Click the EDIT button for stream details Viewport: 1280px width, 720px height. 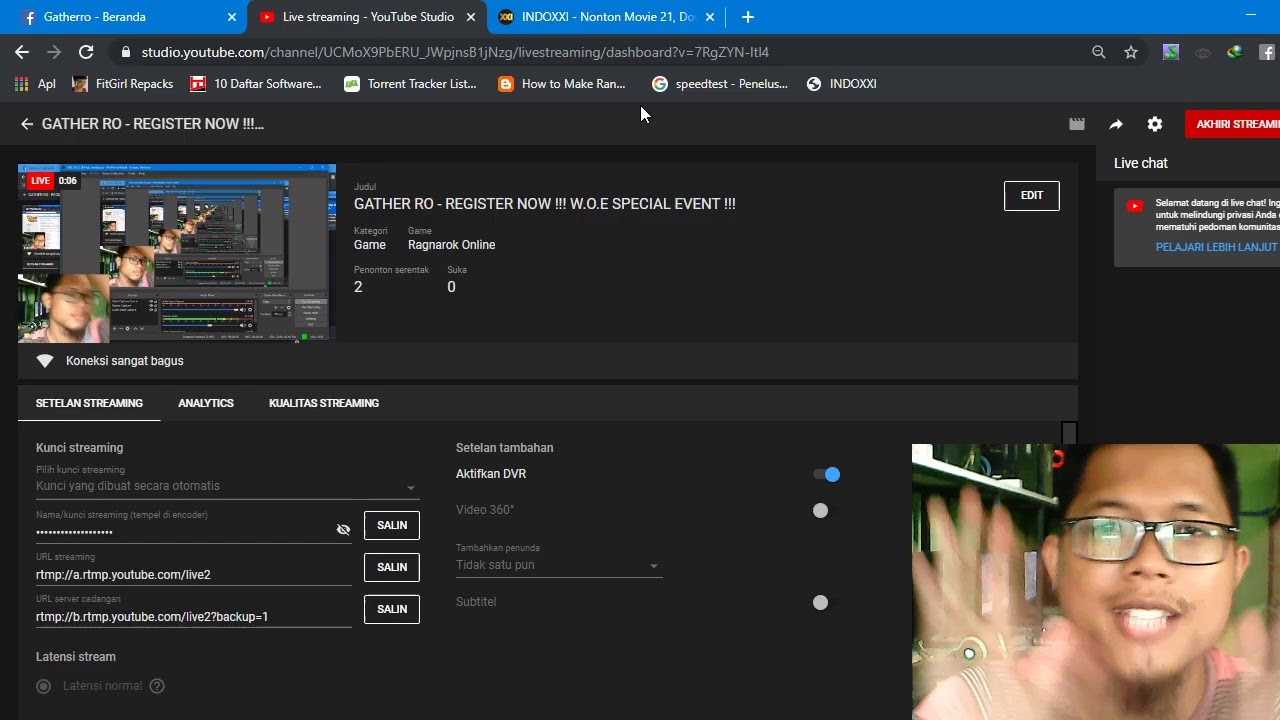pos(1032,196)
